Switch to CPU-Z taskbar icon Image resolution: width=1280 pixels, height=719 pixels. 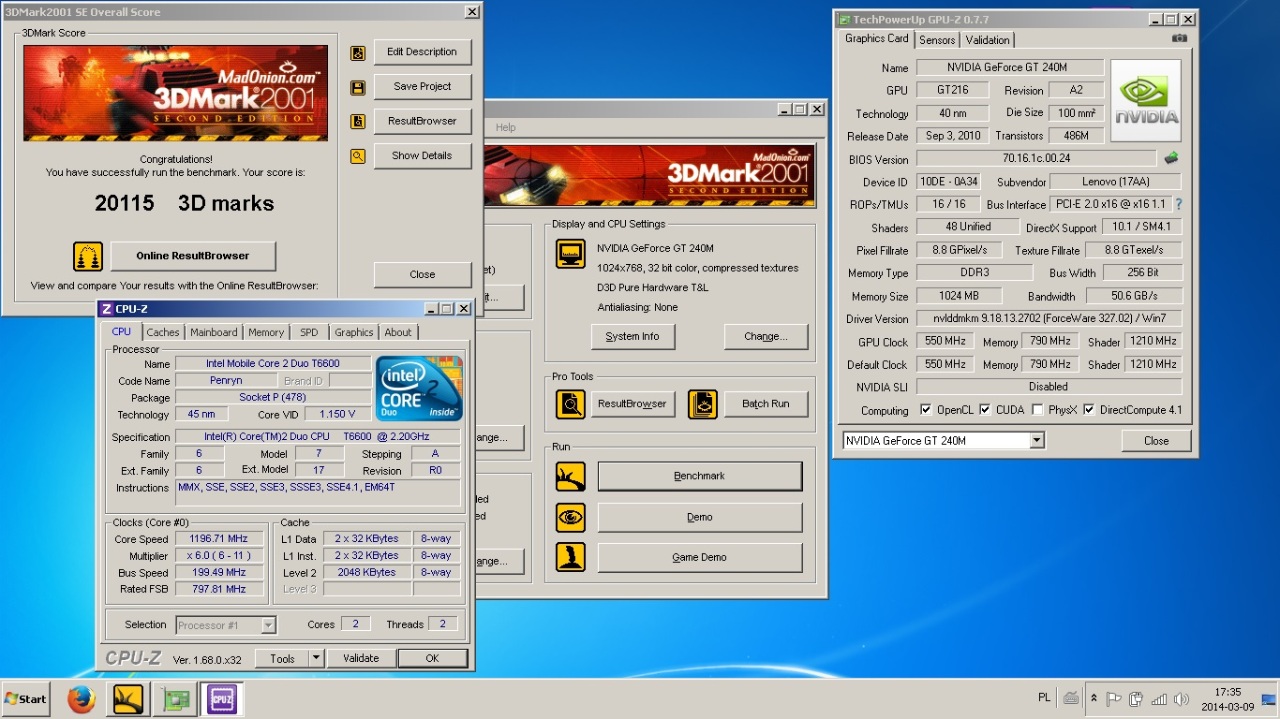[221, 699]
